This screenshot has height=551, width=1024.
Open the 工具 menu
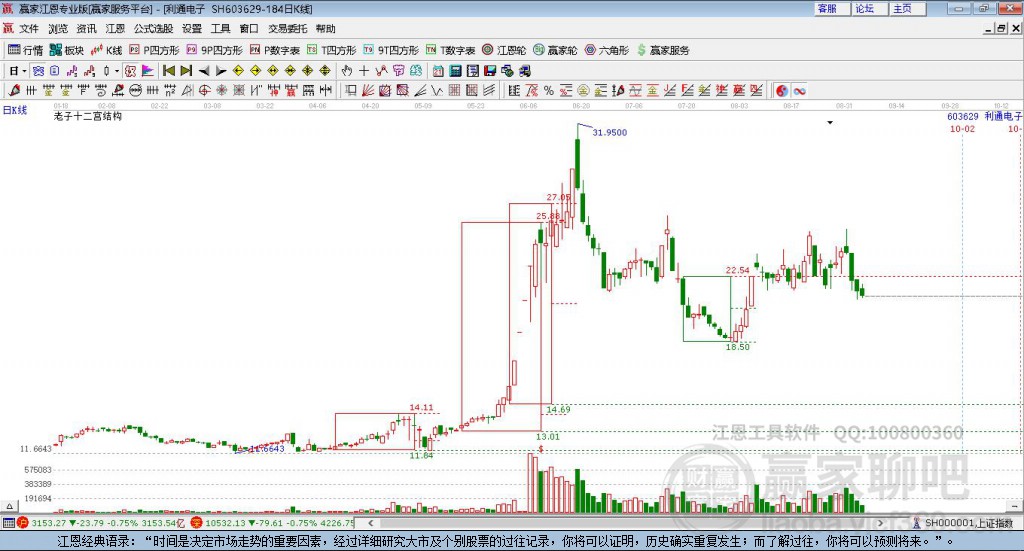[220, 29]
